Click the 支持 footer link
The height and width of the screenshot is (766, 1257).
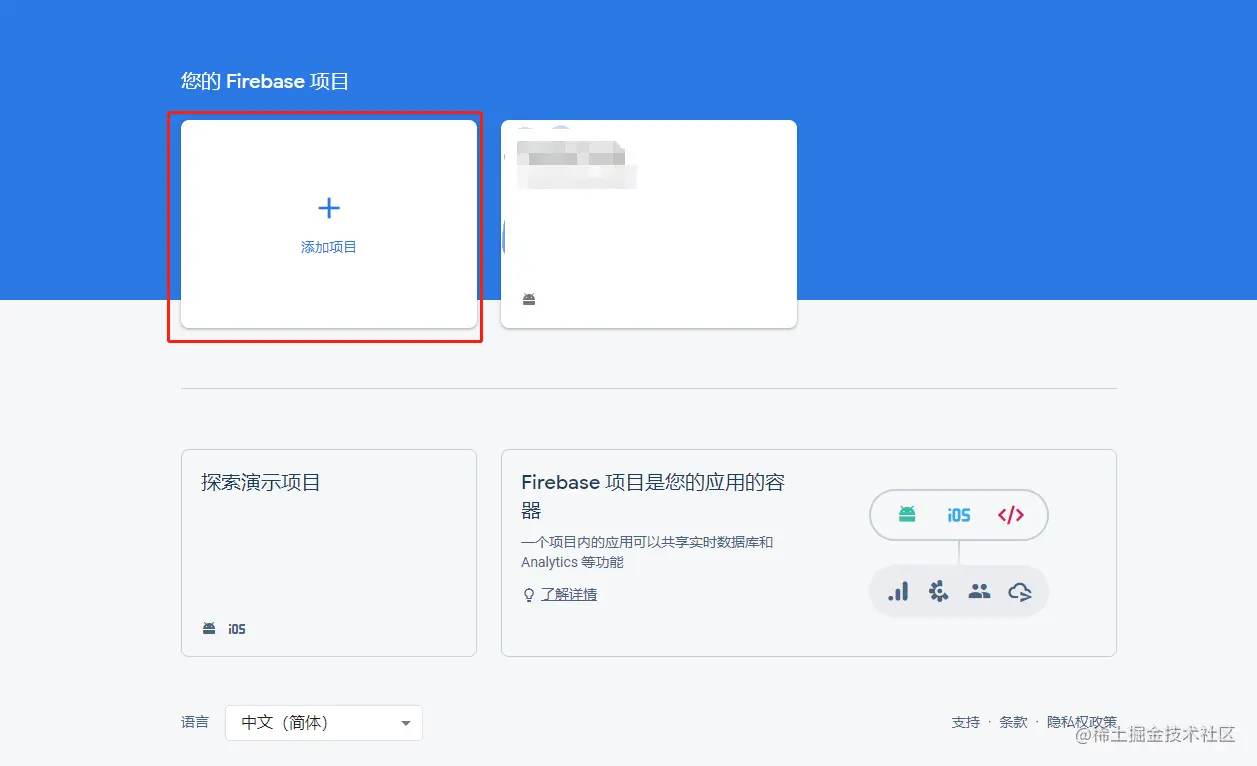click(x=964, y=721)
